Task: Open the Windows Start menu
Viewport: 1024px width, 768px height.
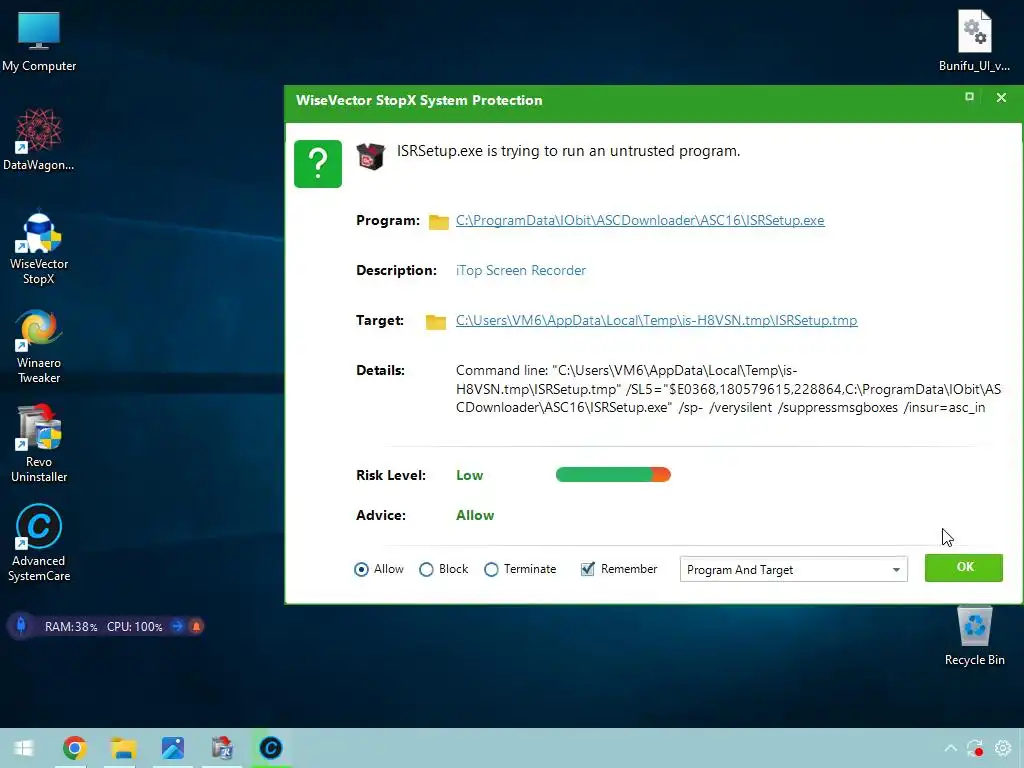Action: click(x=24, y=748)
